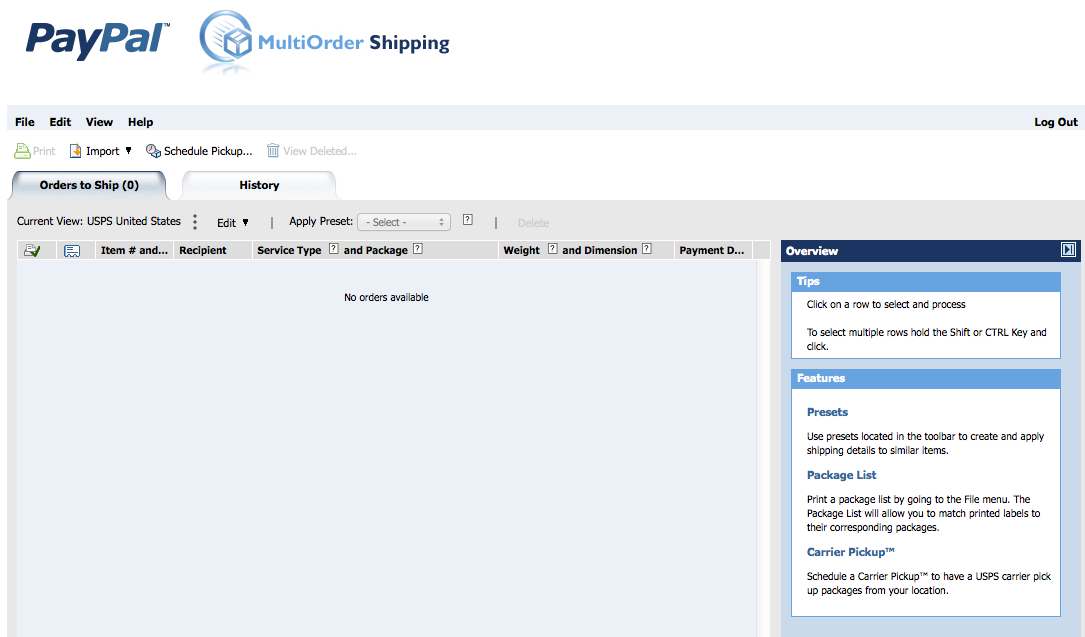Collapse the Overview panel with arrow icon

pyautogui.click(x=1068, y=250)
